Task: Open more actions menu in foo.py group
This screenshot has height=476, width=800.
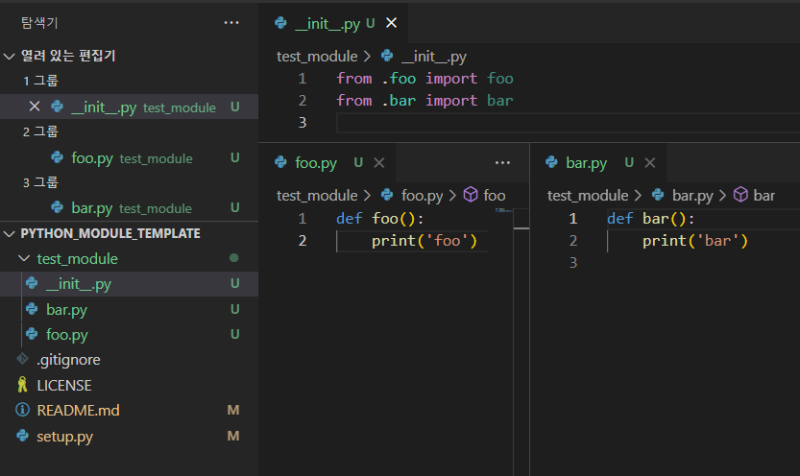Action: 503,163
